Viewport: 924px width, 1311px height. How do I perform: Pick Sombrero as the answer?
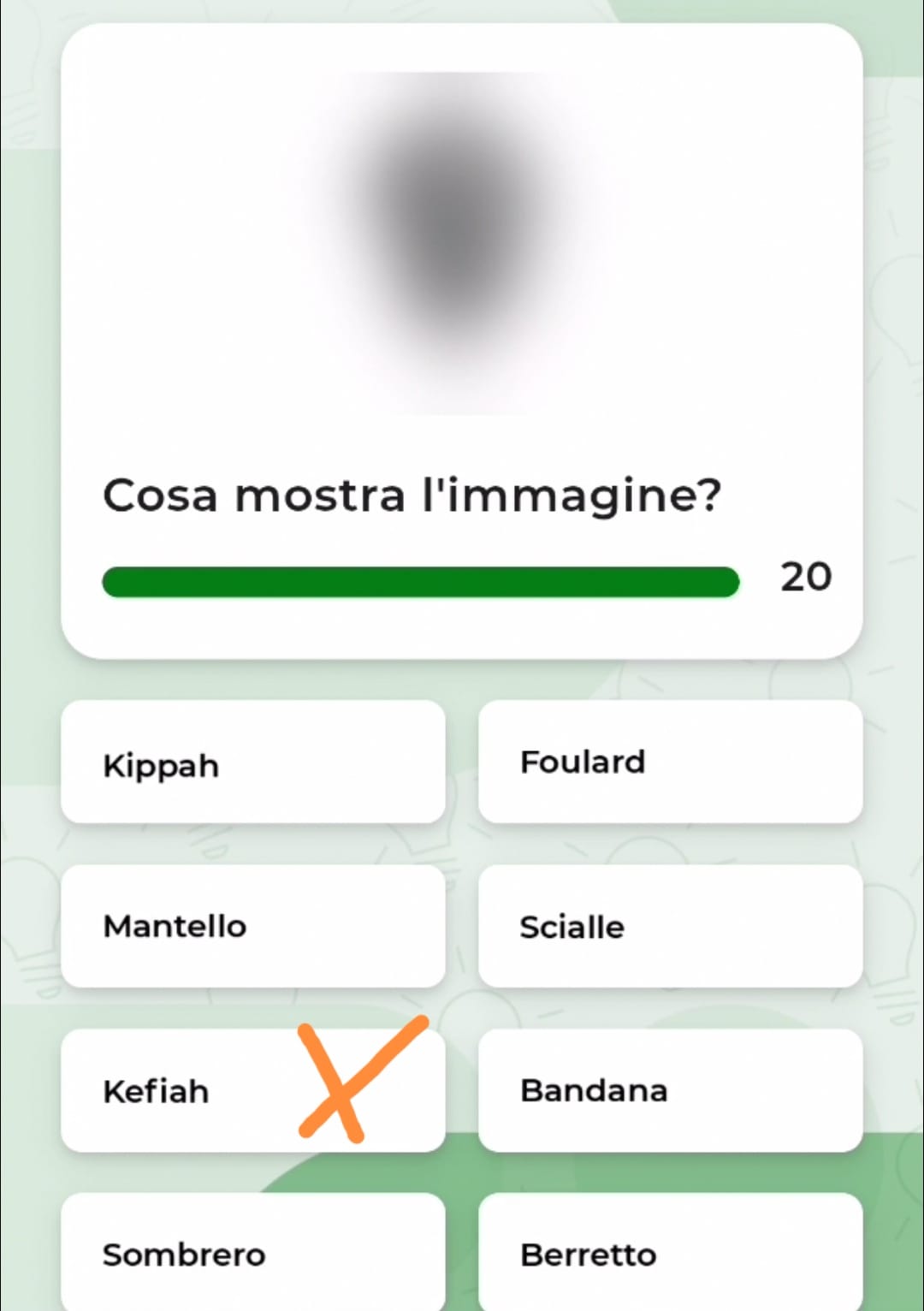point(252,1254)
